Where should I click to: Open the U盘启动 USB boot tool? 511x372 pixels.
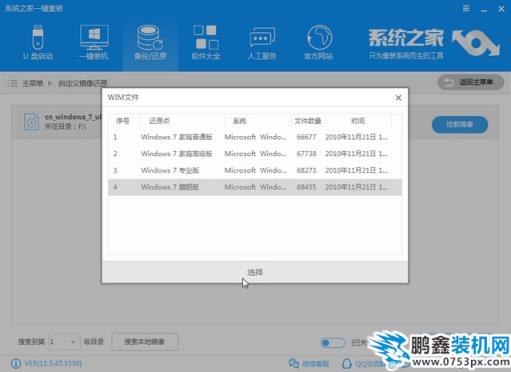[38, 42]
